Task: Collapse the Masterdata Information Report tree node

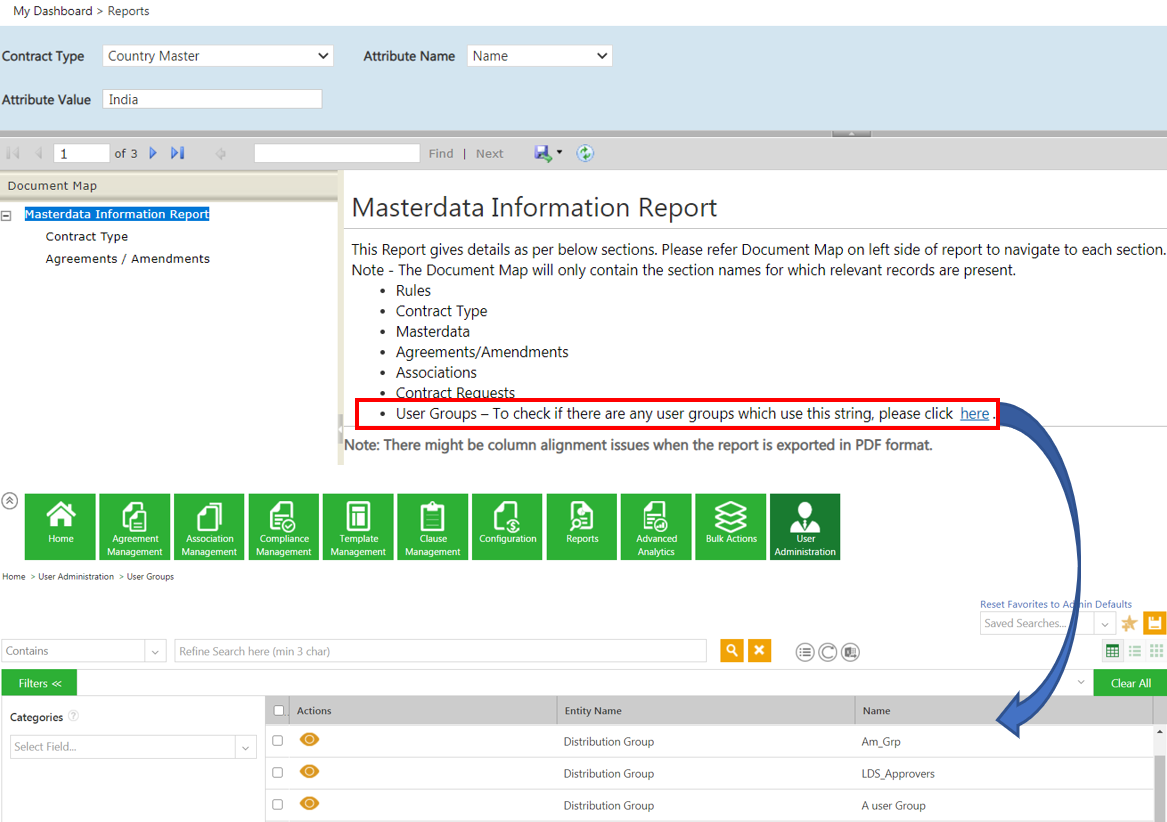Action: [7, 215]
